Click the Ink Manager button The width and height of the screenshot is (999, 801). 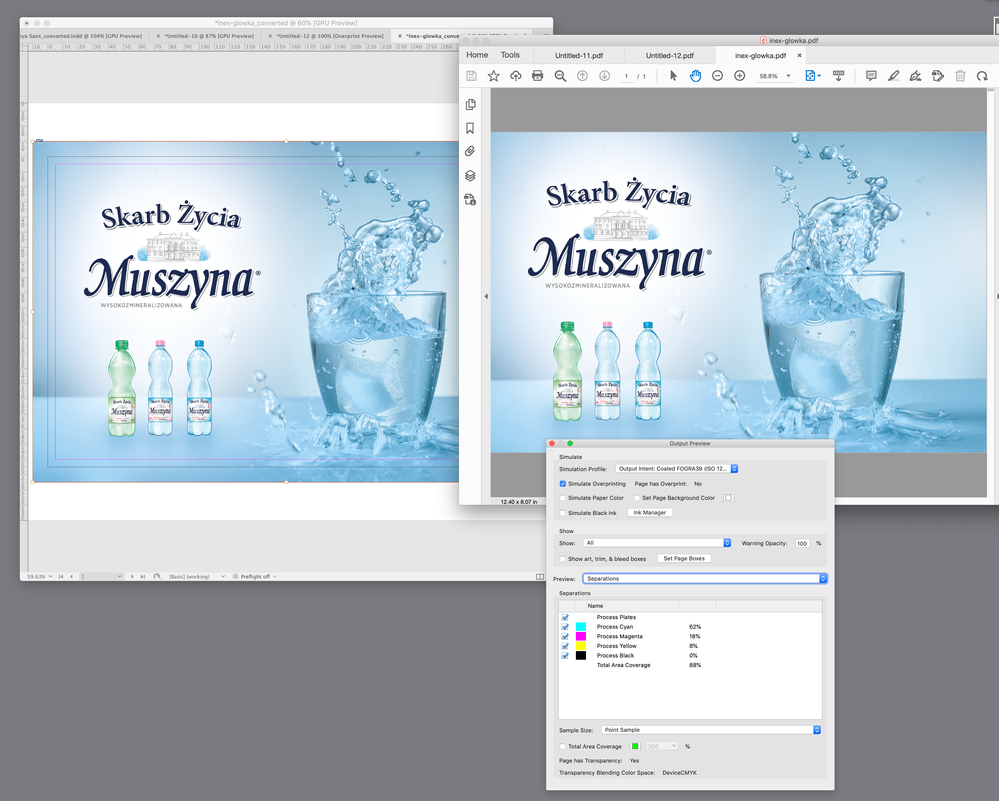pyautogui.click(x=650, y=512)
